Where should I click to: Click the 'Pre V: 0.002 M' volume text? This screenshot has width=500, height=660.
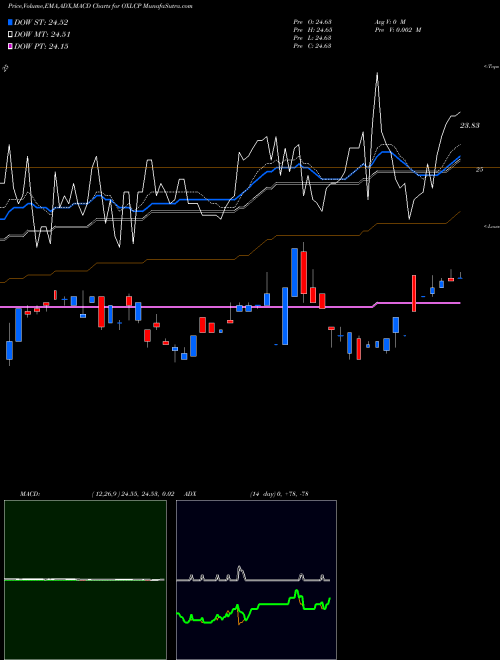pos(398,30)
